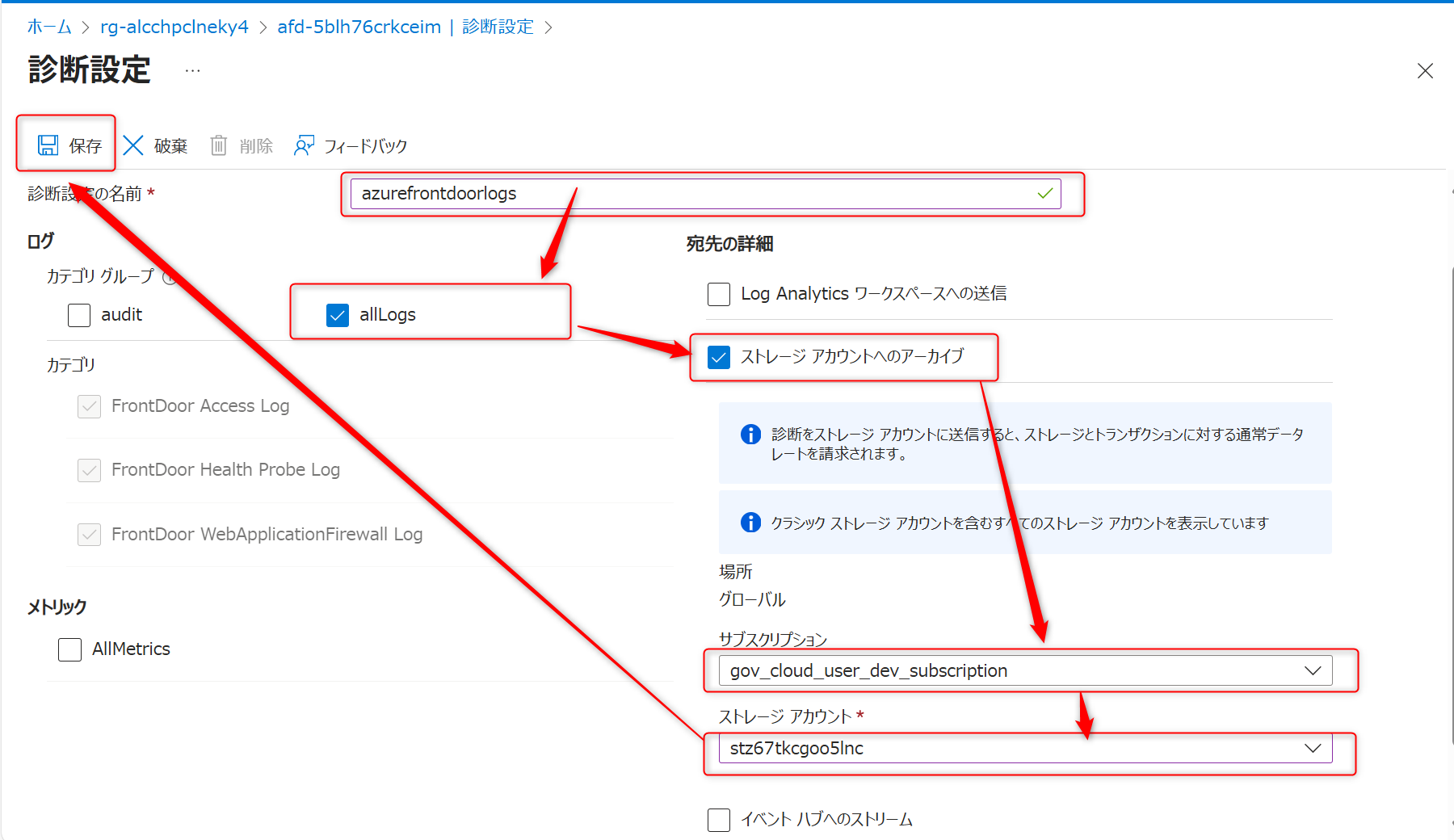Enable the stream to Event Hub checkbox
Viewport: 1454px width, 840px height.
click(x=718, y=820)
